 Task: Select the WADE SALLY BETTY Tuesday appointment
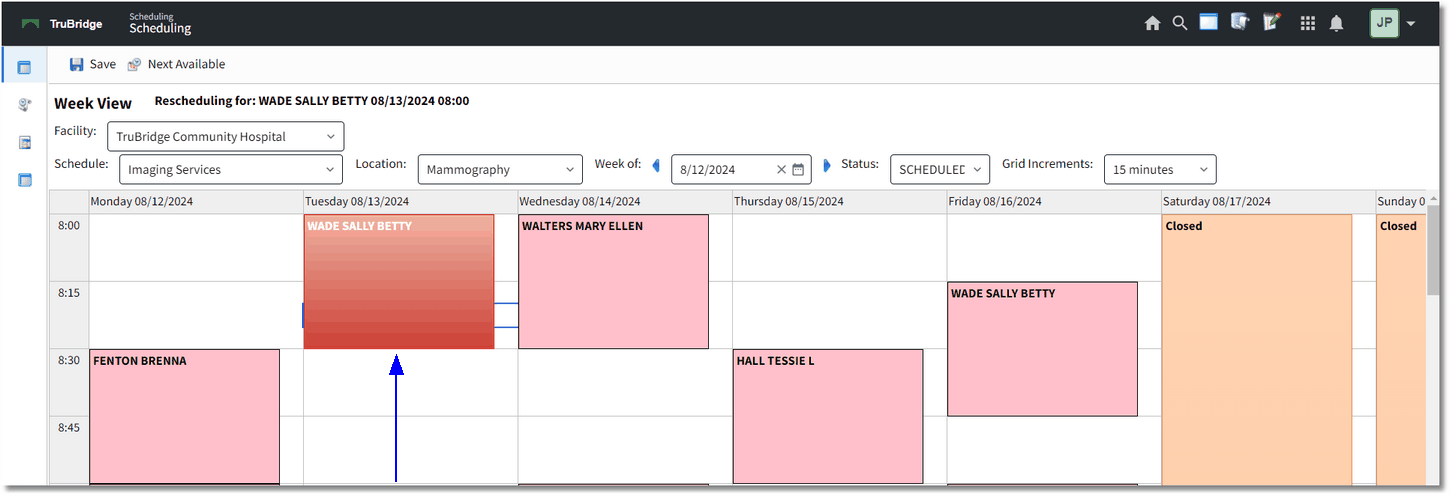399,282
